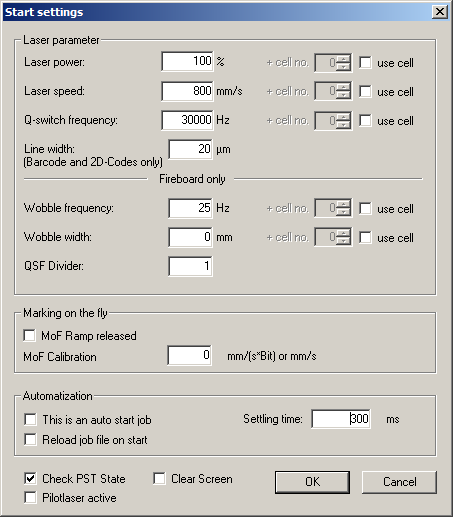Screen dimensions: 453x517
Task: Dismiss dialog with the Cancel button
Action: pyautogui.click(x=399, y=482)
